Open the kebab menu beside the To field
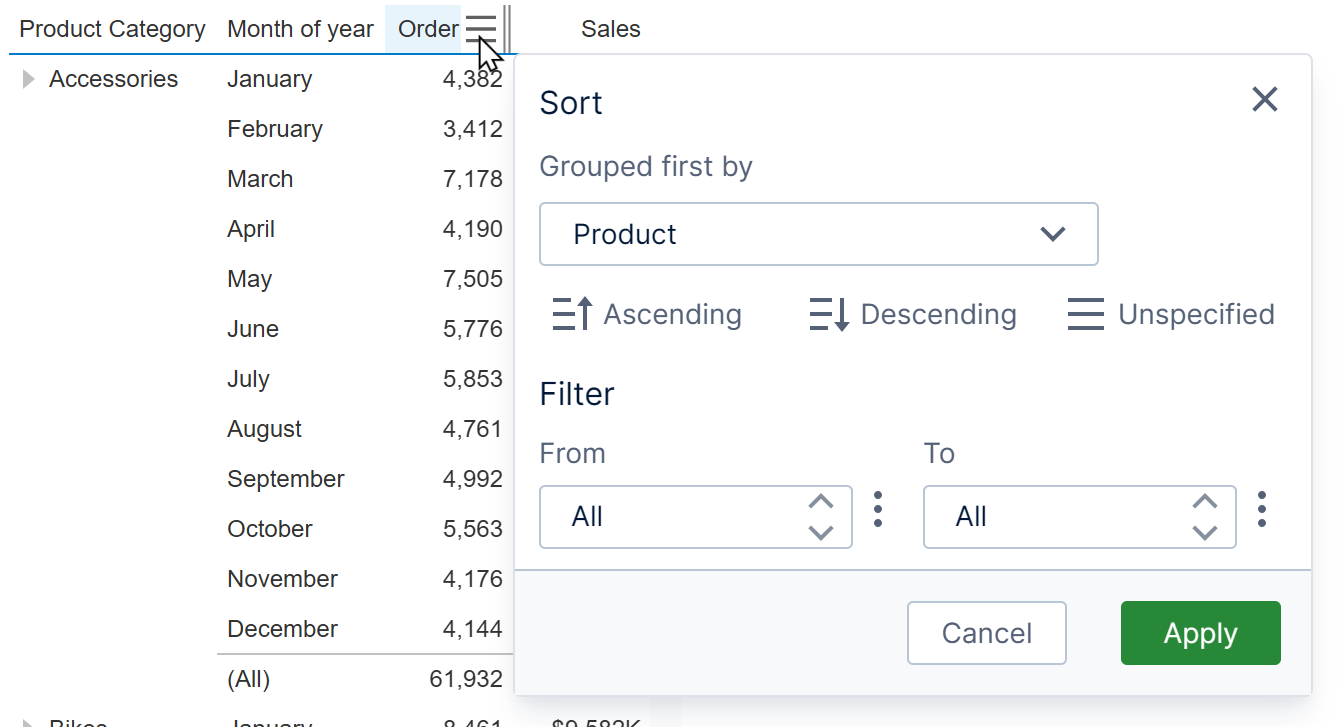Screen dimensions: 1339x727 1261,510
